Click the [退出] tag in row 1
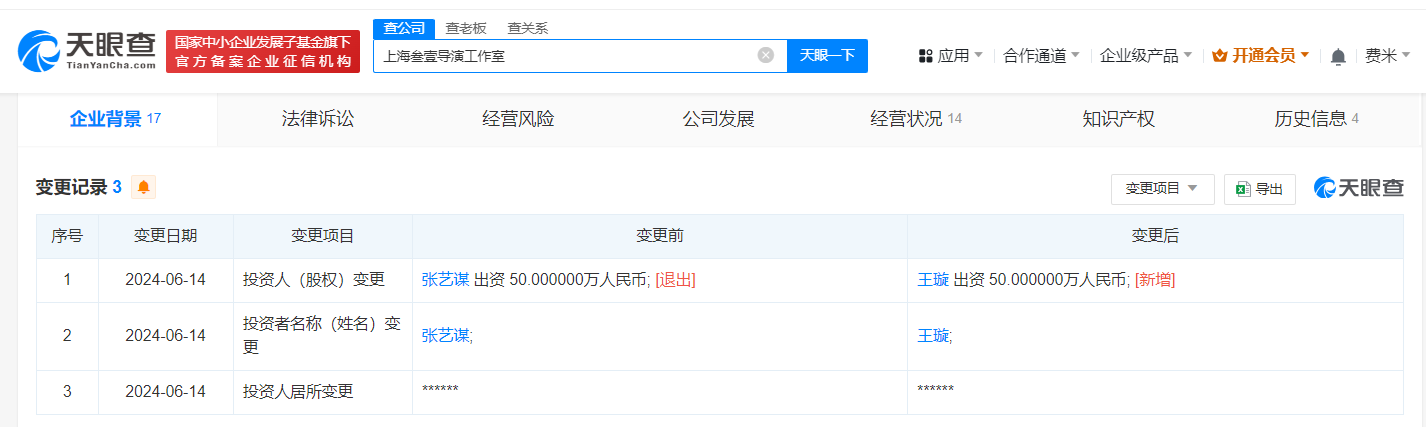Image resolution: width=1426 pixels, height=427 pixels. (676, 280)
